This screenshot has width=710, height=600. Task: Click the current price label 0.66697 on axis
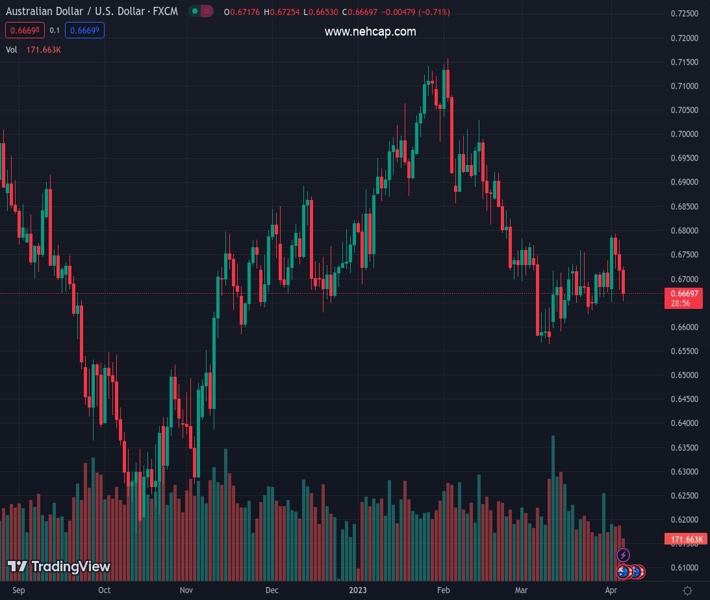pyautogui.click(x=685, y=294)
